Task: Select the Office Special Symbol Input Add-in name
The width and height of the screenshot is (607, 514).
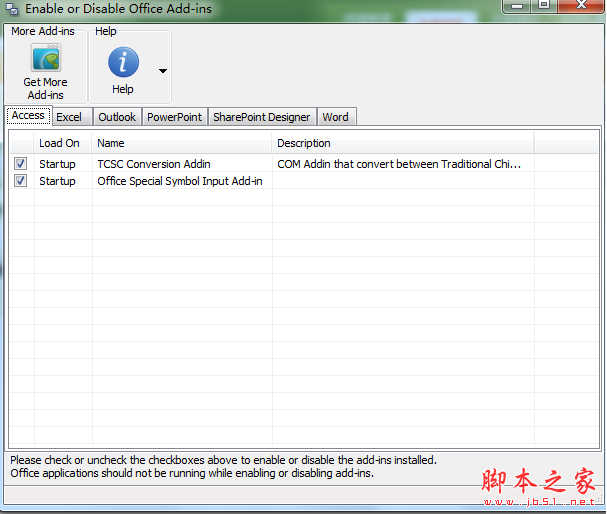Action: tap(180, 181)
